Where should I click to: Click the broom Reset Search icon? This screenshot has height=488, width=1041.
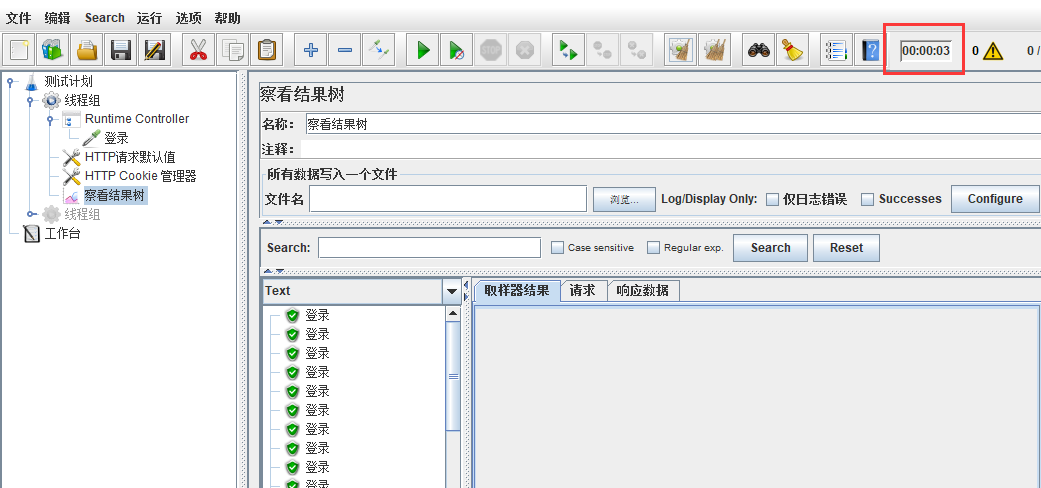[793, 49]
